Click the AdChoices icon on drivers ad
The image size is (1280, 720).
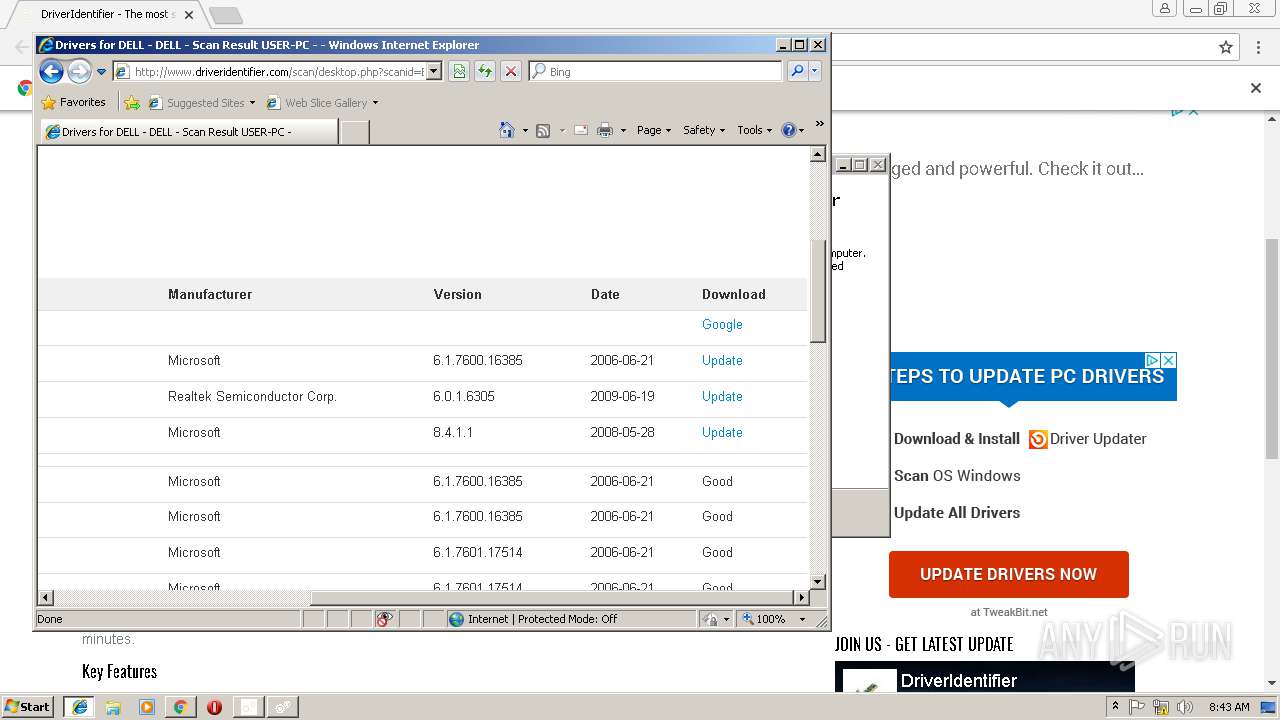click(x=1152, y=360)
